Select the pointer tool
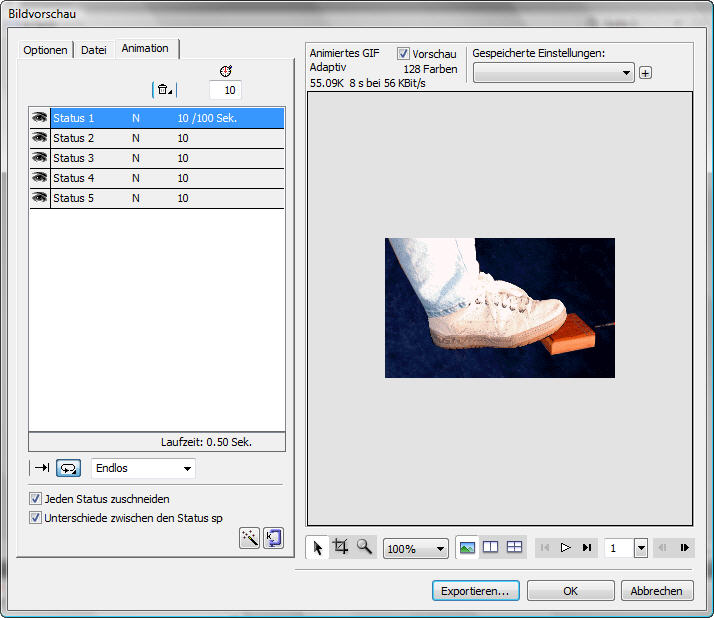The width and height of the screenshot is (714, 618). click(x=317, y=547)
